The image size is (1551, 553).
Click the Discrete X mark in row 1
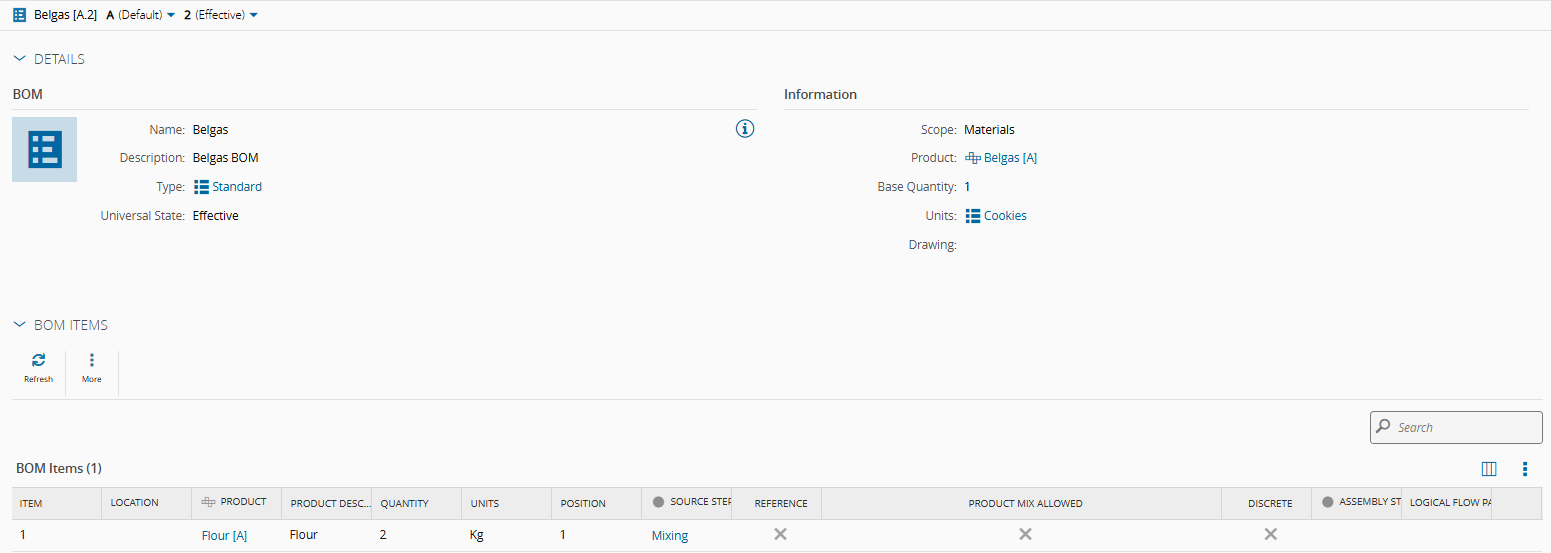point(1270,535)
